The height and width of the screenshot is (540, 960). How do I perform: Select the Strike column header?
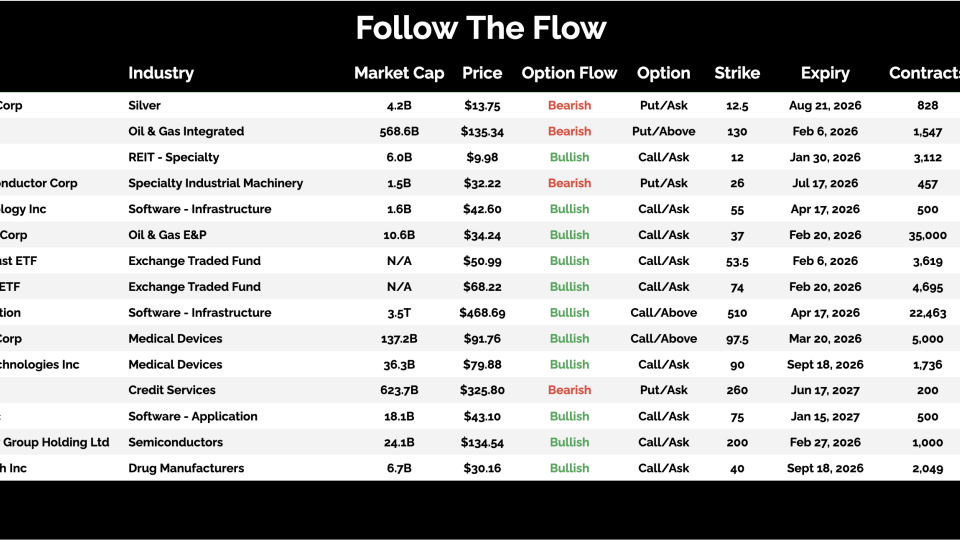tap(737, 73)
